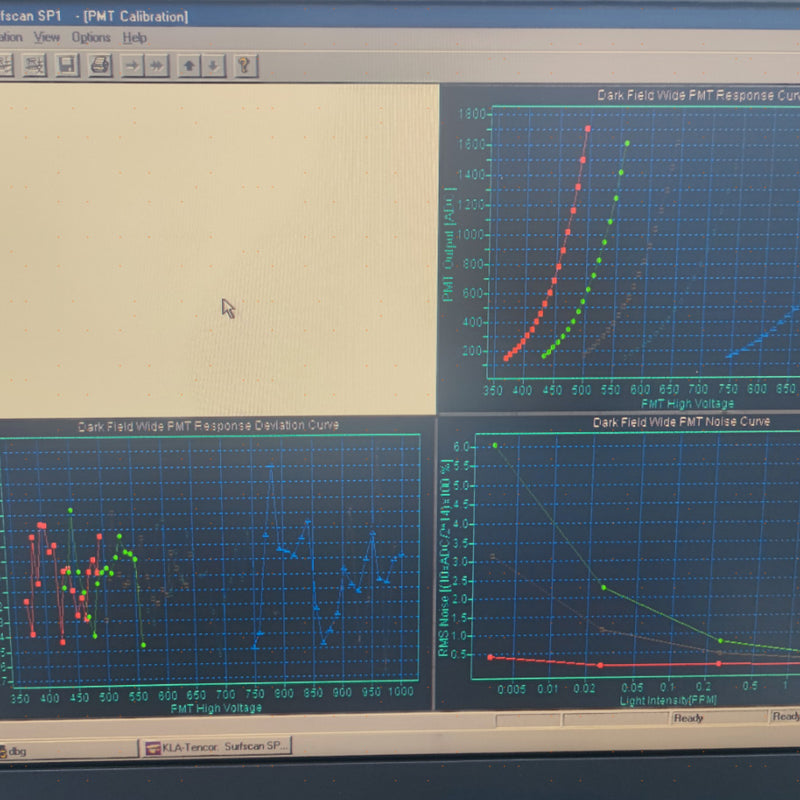800x800 pixels.
Task: Click the down arrow toolbar icon
Action: (213, 66)
